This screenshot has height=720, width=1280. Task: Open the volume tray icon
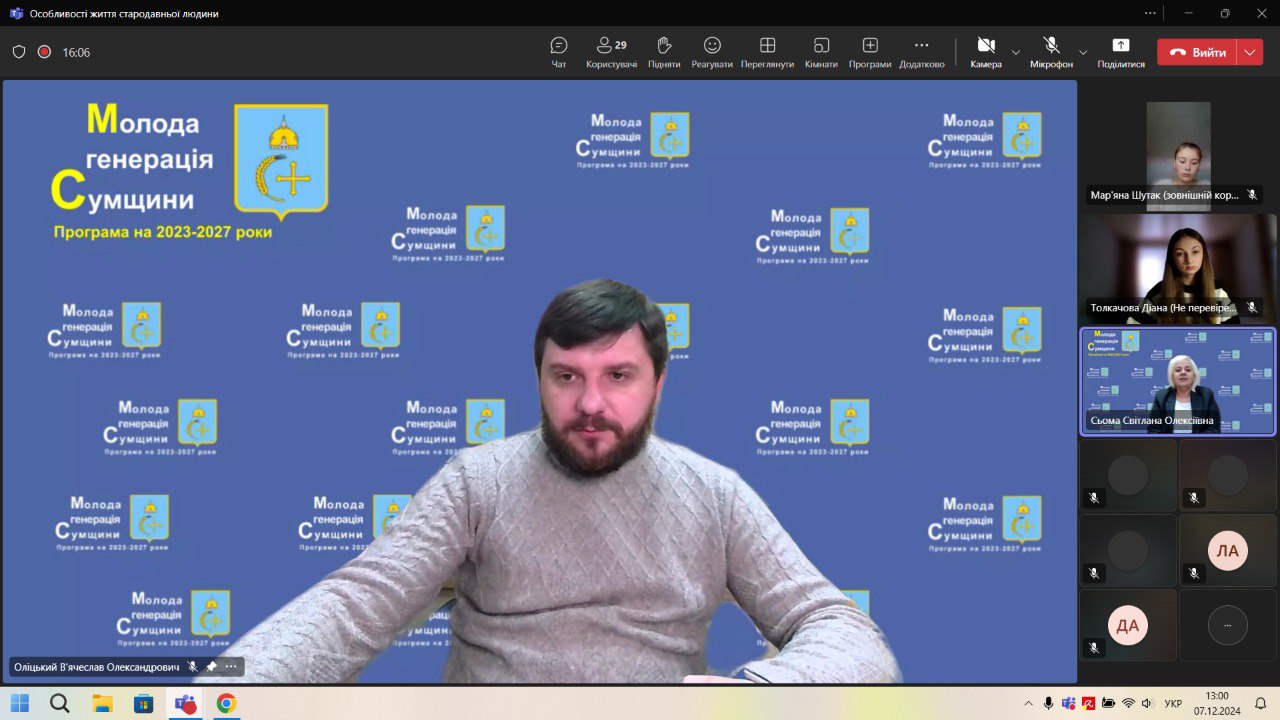[1148, 703]
